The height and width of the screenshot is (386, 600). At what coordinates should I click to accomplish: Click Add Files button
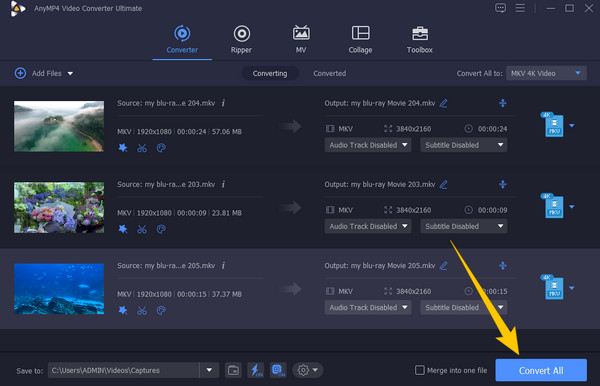38,73
